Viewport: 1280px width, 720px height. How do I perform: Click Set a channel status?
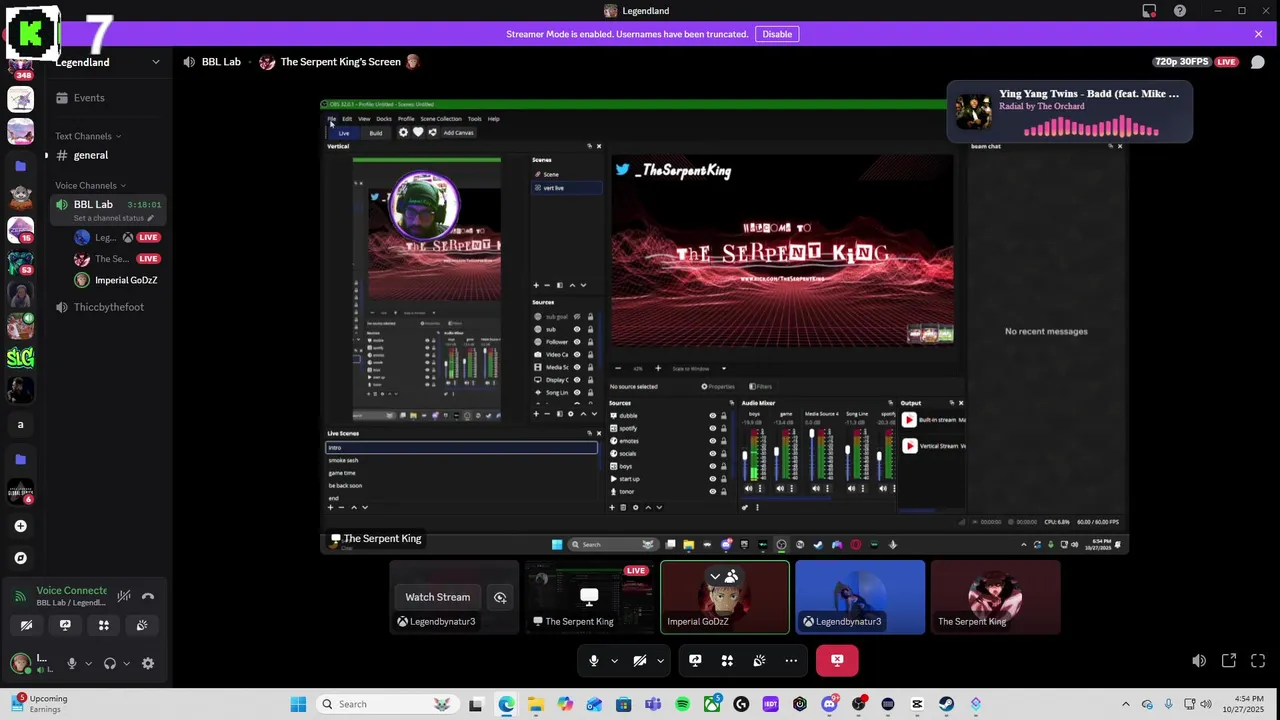coord(113,218)
